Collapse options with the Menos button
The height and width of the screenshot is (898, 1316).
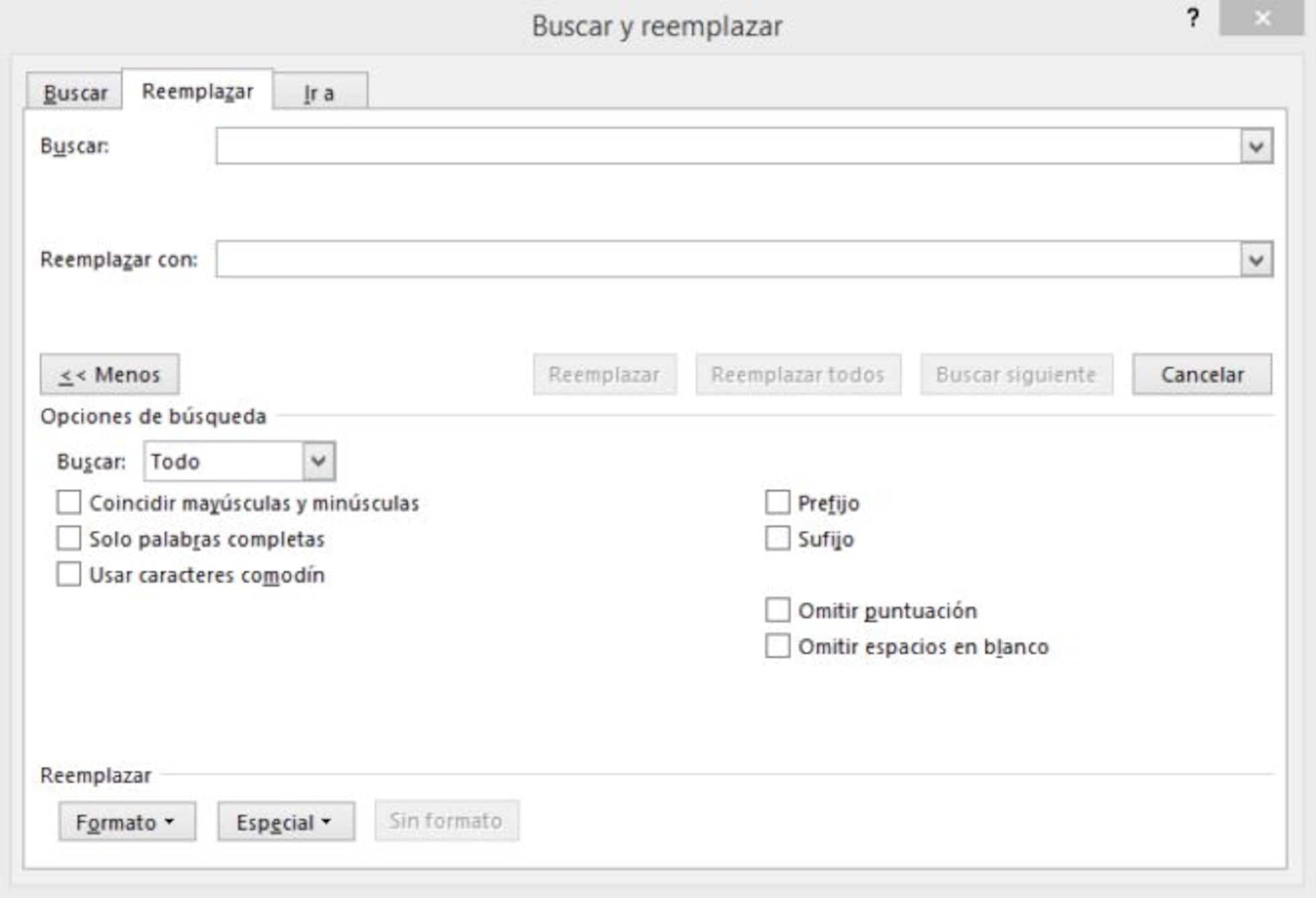109,374
